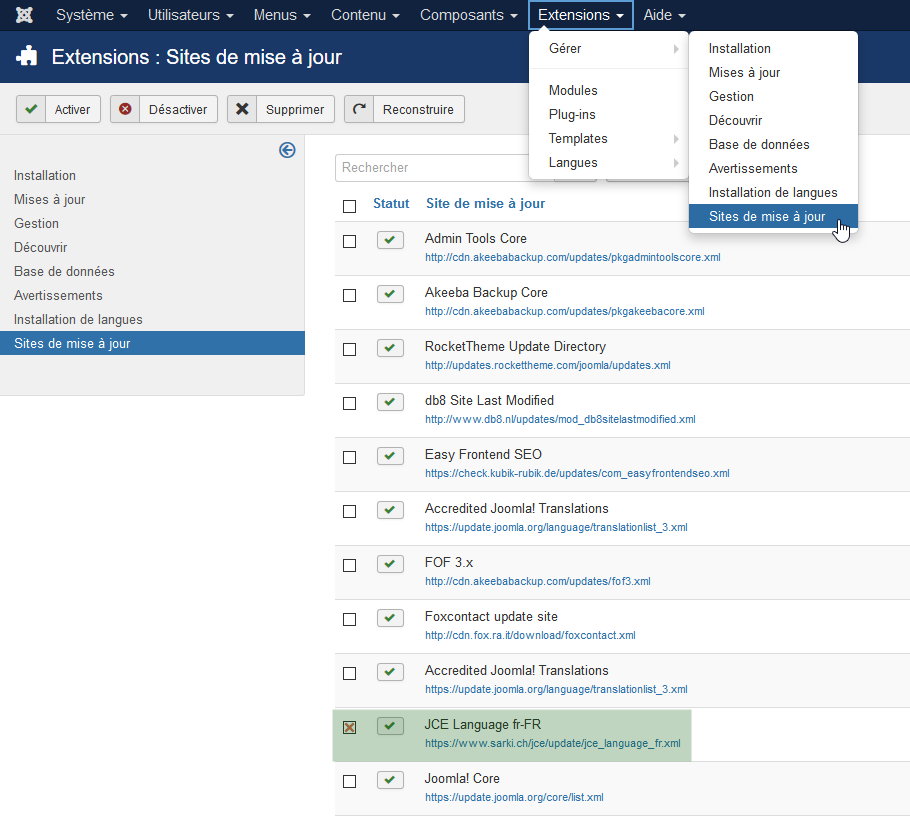Open the rockettheme updates.xml URL
The width and height of the screenshot is (910, 816).
coord(547,366)
